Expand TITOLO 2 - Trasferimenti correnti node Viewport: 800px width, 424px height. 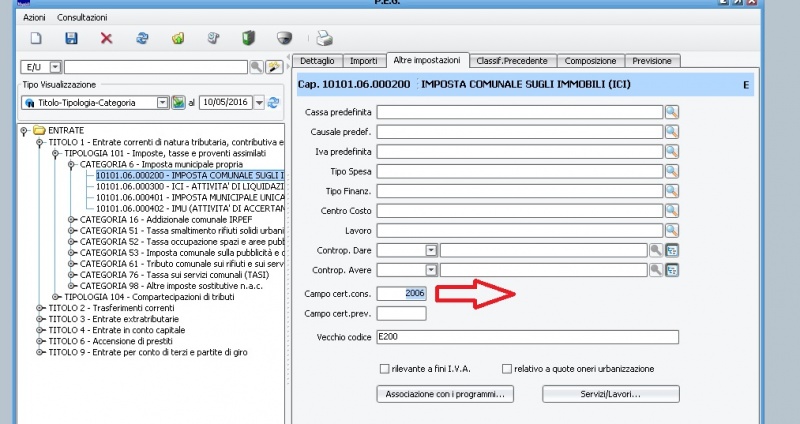[41, 309]
